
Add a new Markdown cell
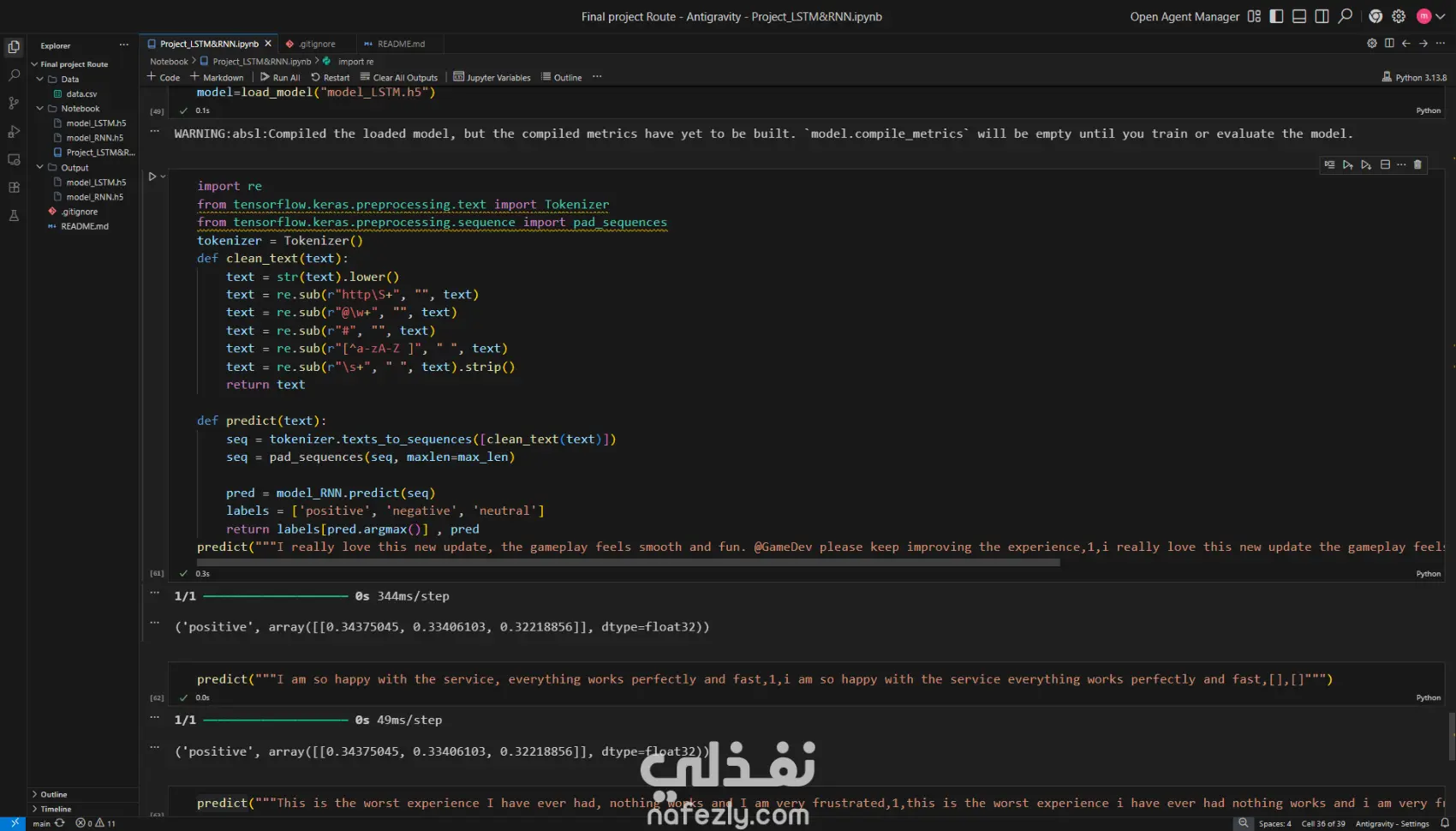pos(217,77)
